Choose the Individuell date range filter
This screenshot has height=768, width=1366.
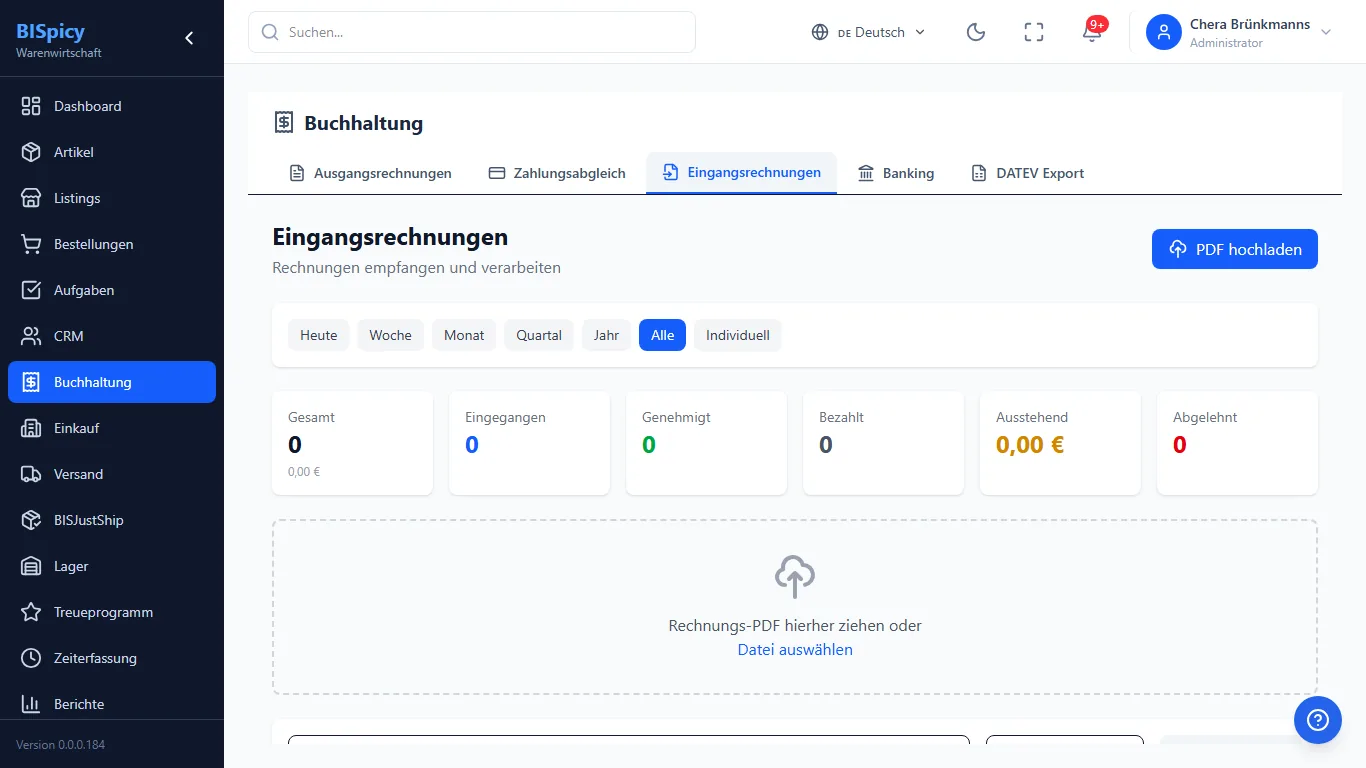point(738,335)
